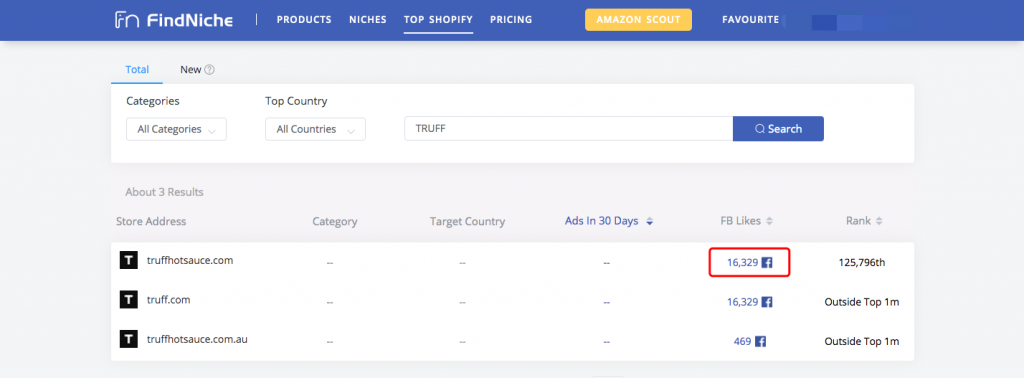
Task: Click the FindNiche logo
Action: click(x=174, y=20)
